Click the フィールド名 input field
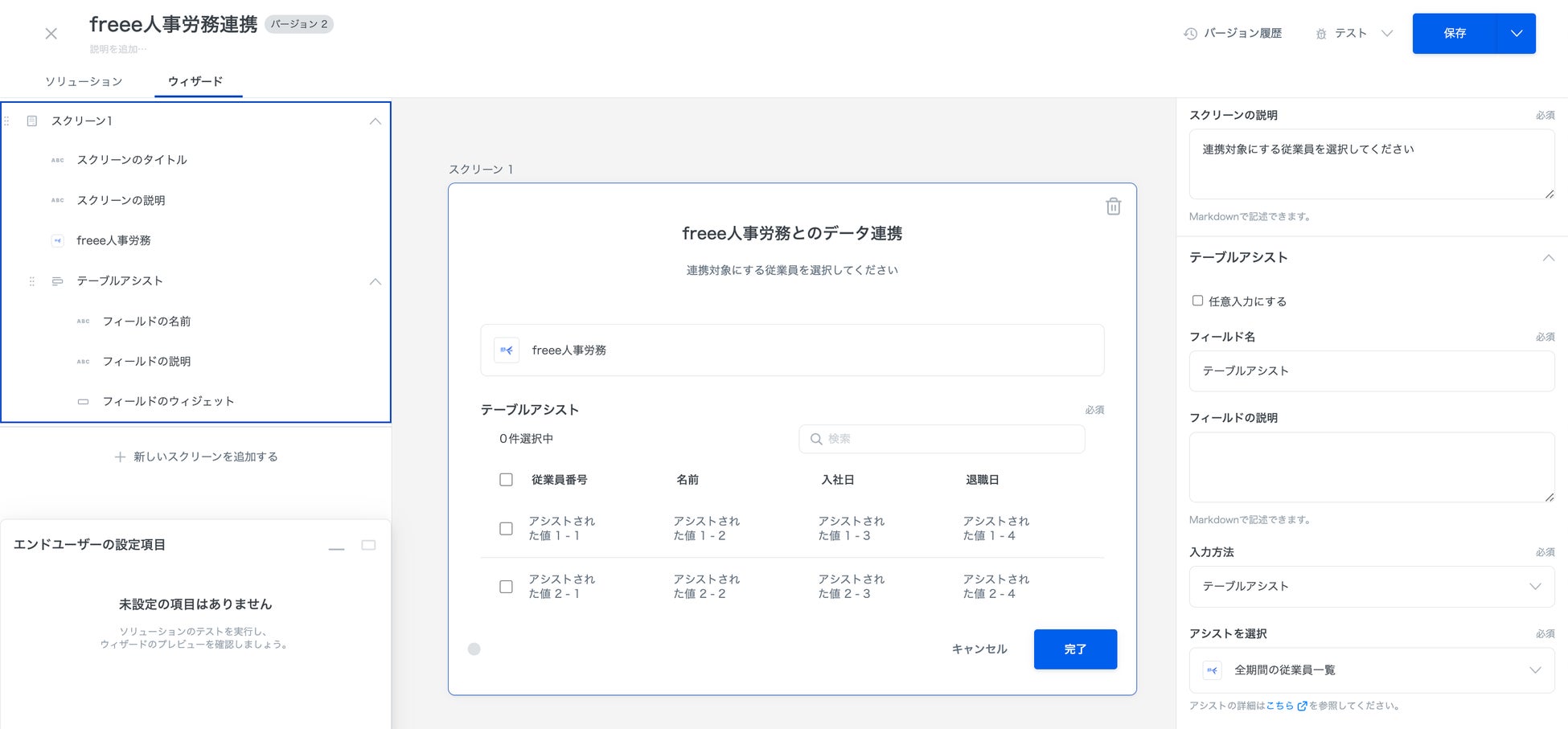 coord(1372,371)
